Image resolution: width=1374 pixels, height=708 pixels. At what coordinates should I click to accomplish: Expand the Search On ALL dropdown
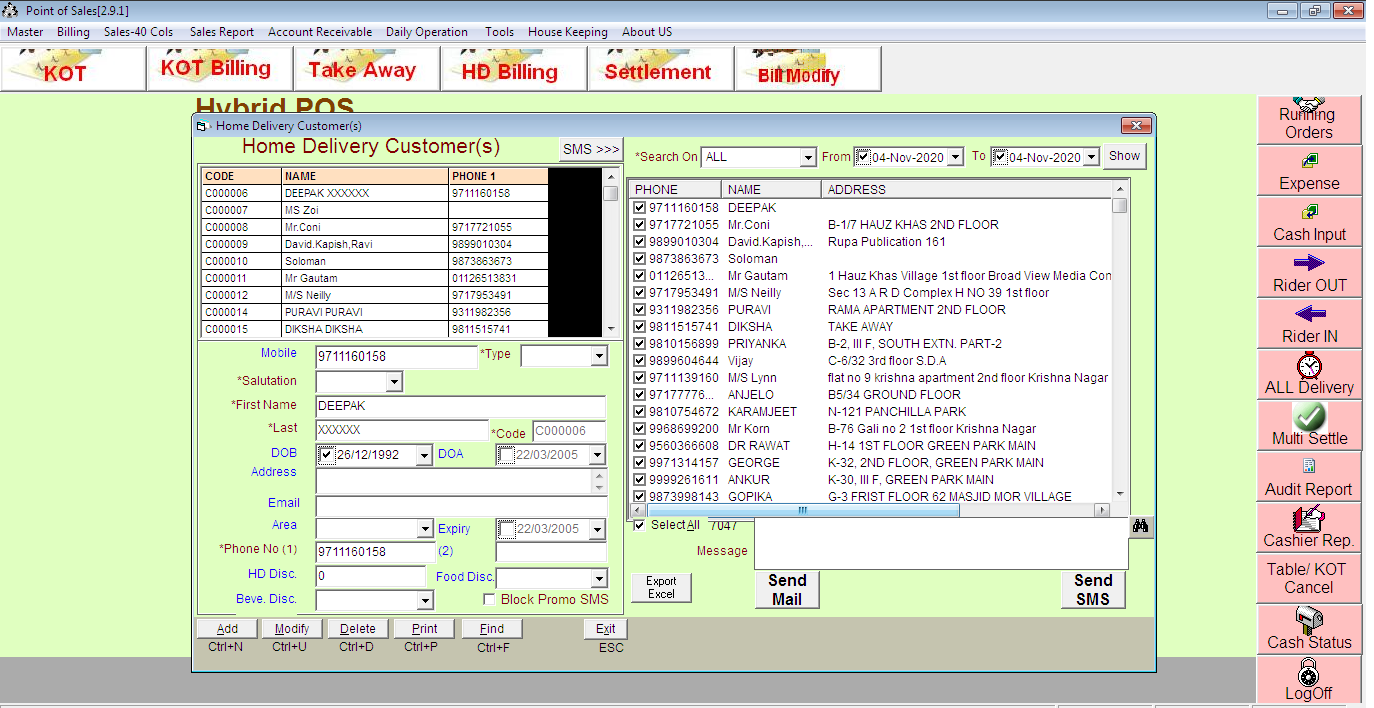click(x=808, y=158)
